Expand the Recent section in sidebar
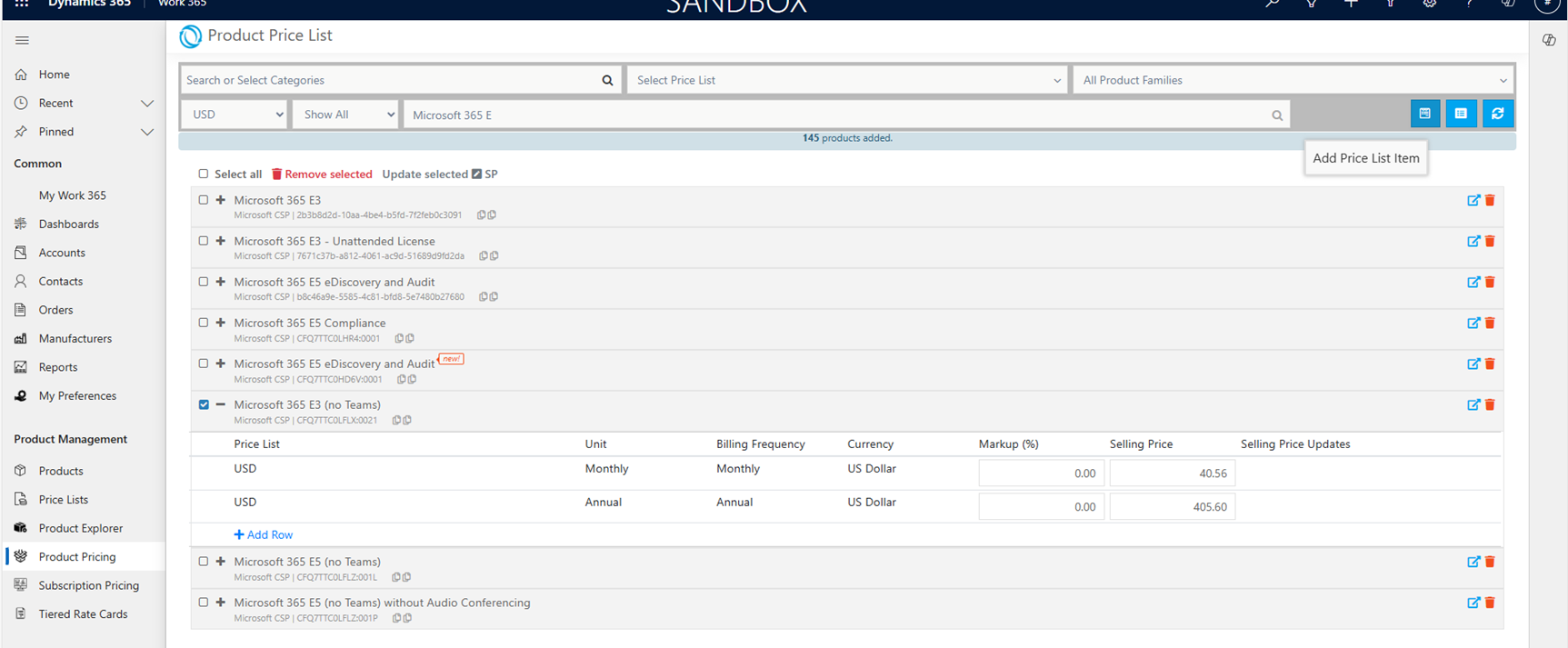 tap(147, 103)
